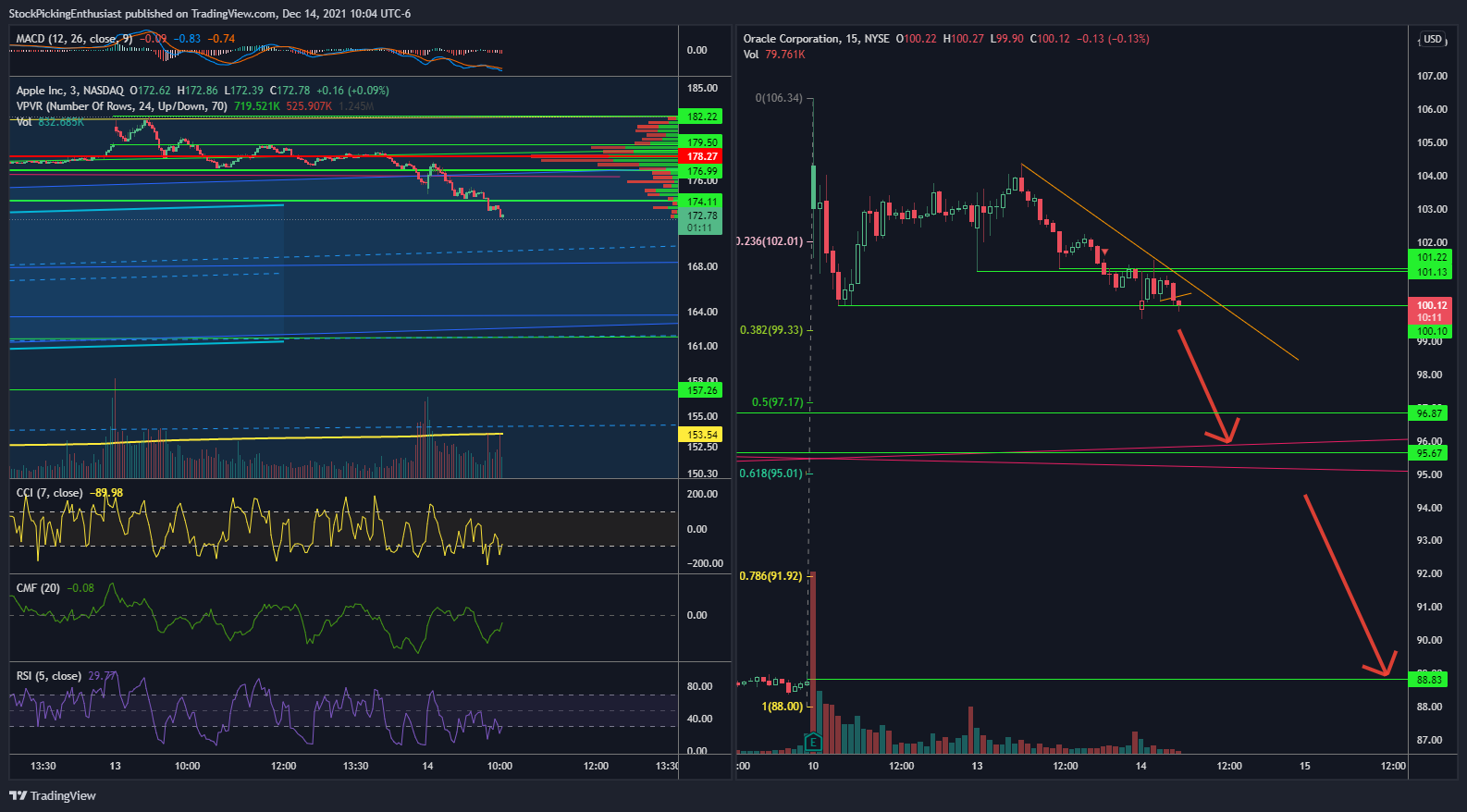This screenshot has width=1467, height=812.
Task: Click the 107.00 level on Oracle price axis
Action: (1432, 76)
